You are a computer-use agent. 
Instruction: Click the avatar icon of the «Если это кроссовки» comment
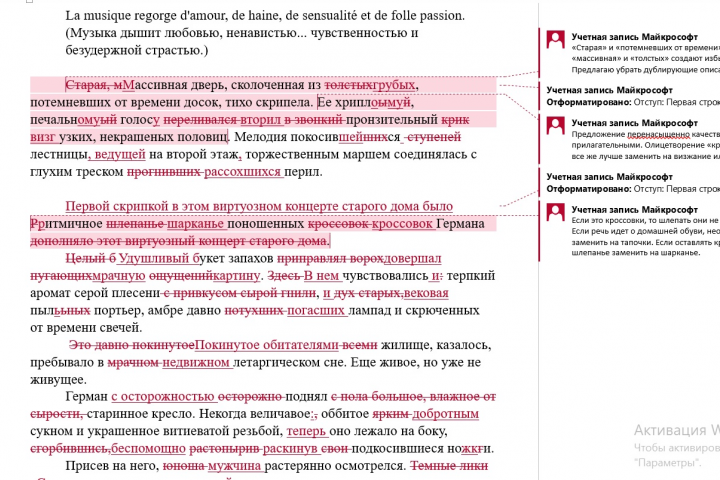coord(555,212)
